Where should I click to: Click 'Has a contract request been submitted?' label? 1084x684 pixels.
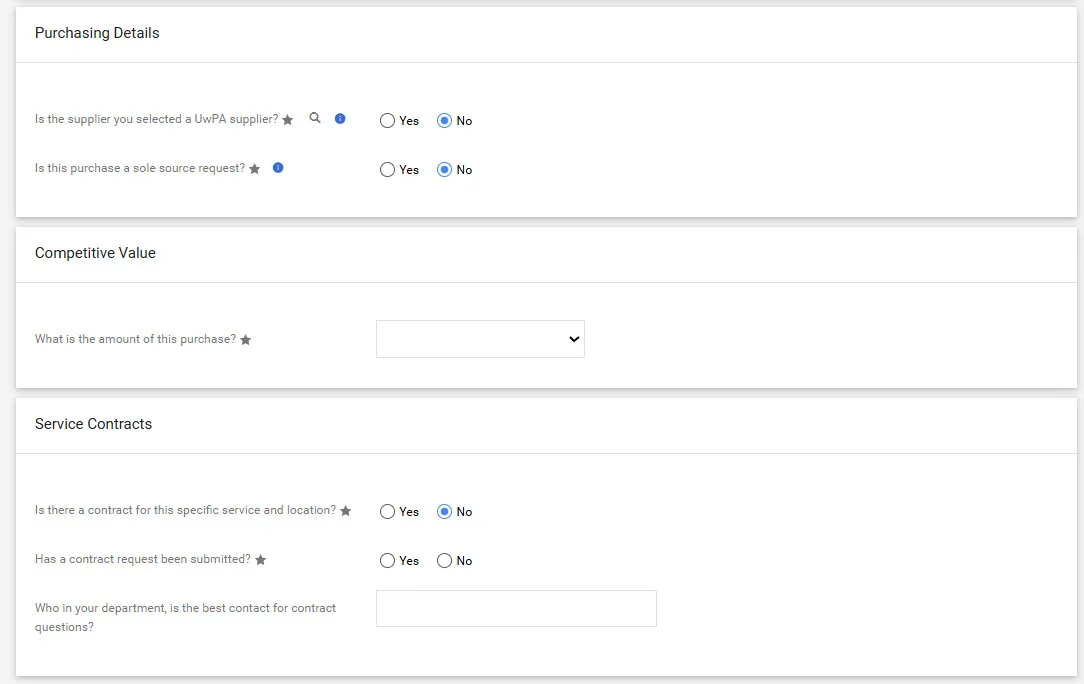(x=142, y=559)
